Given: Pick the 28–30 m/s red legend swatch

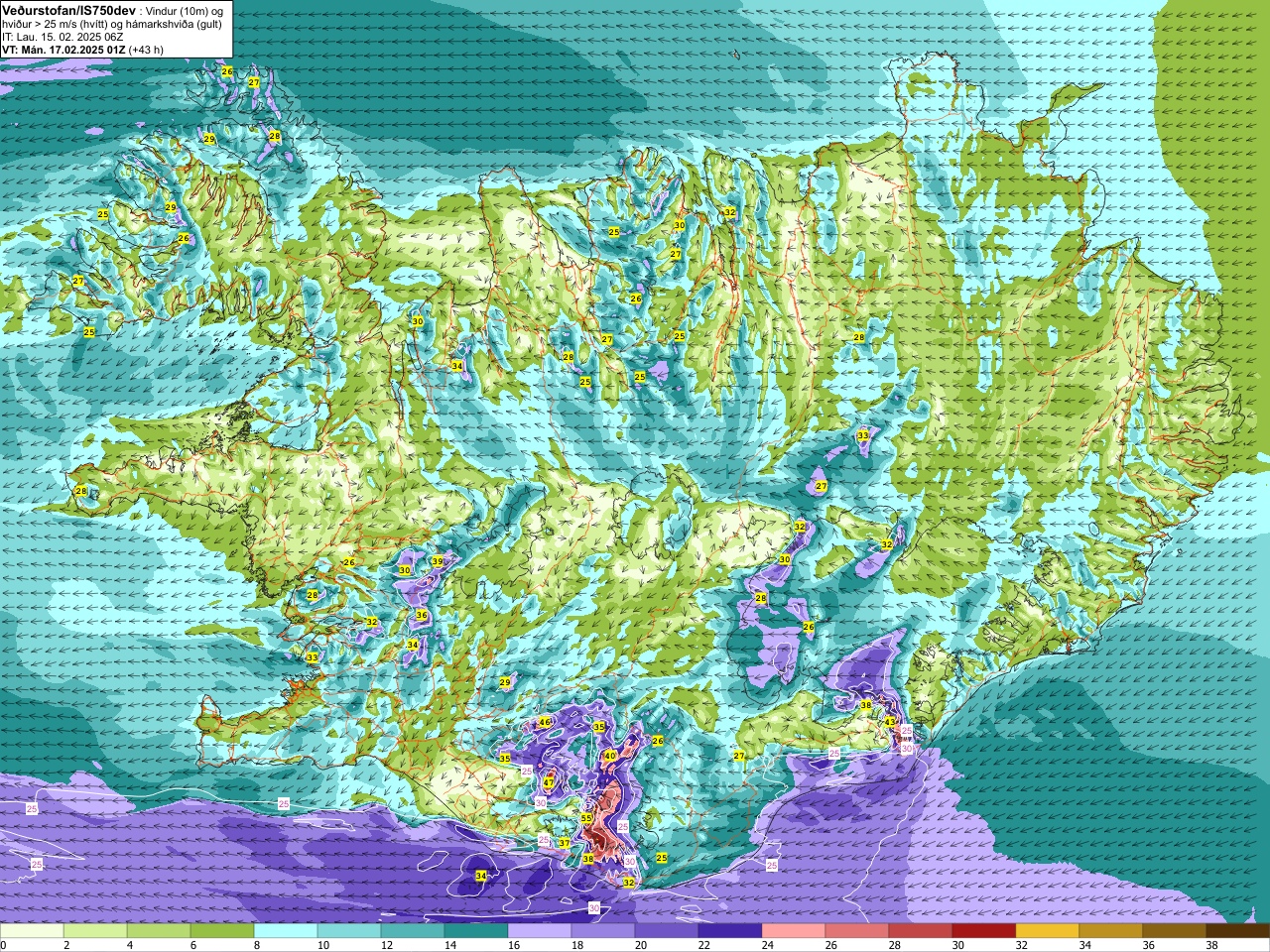Looking at the screenshot, I should [921, 931].
